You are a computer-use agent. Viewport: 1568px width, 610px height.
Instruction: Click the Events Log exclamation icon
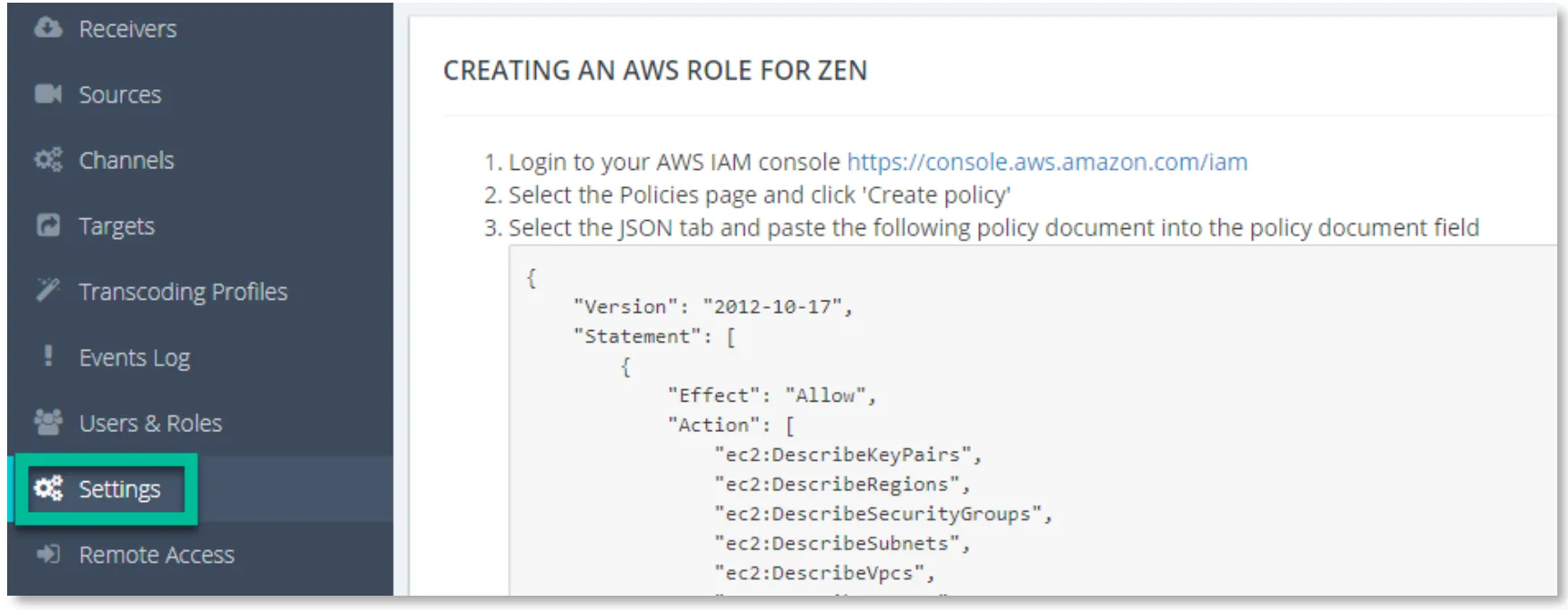pos(48,356)
